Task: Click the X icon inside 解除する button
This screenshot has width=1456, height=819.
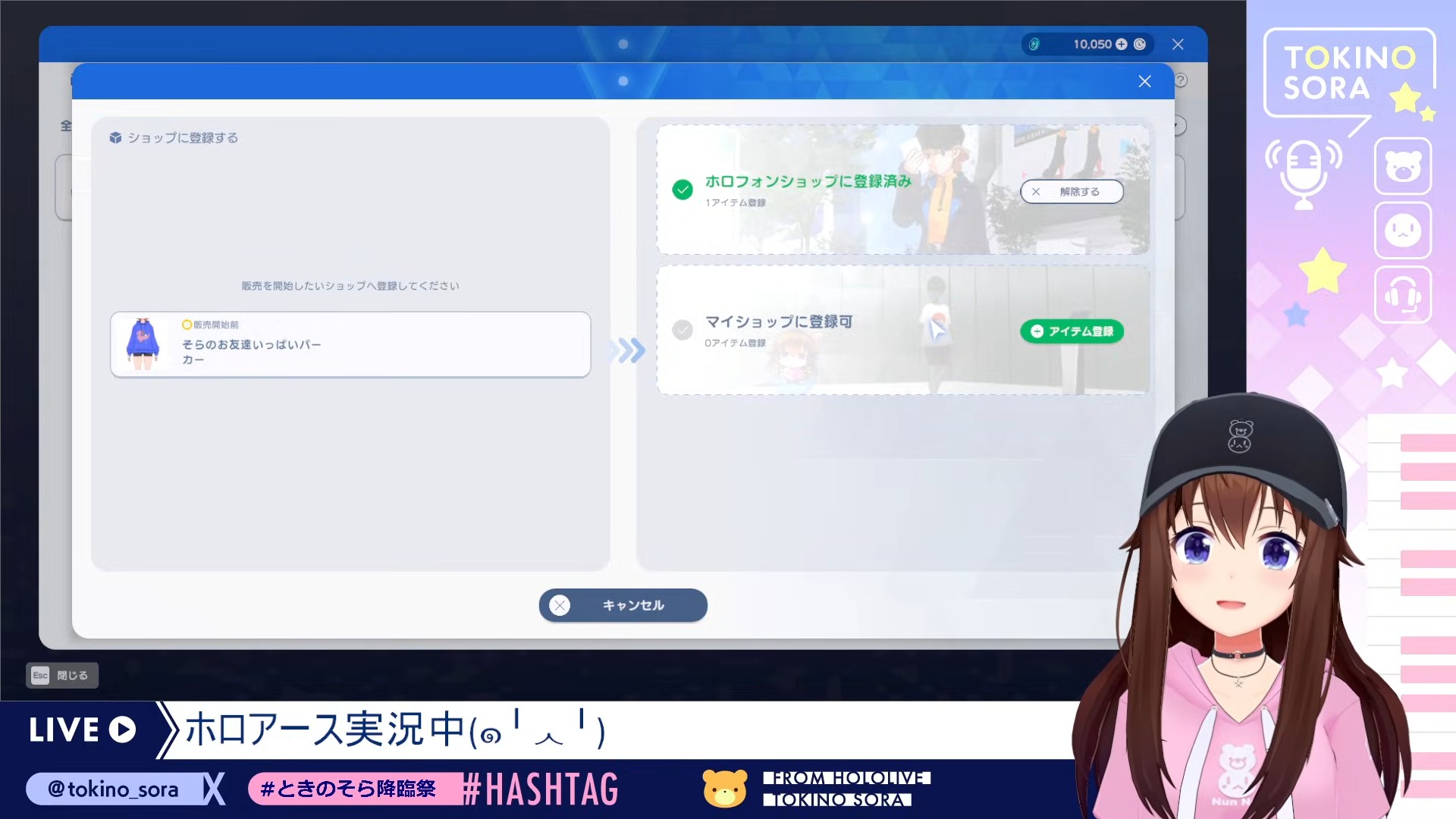Action: (x=1036, y=192)
